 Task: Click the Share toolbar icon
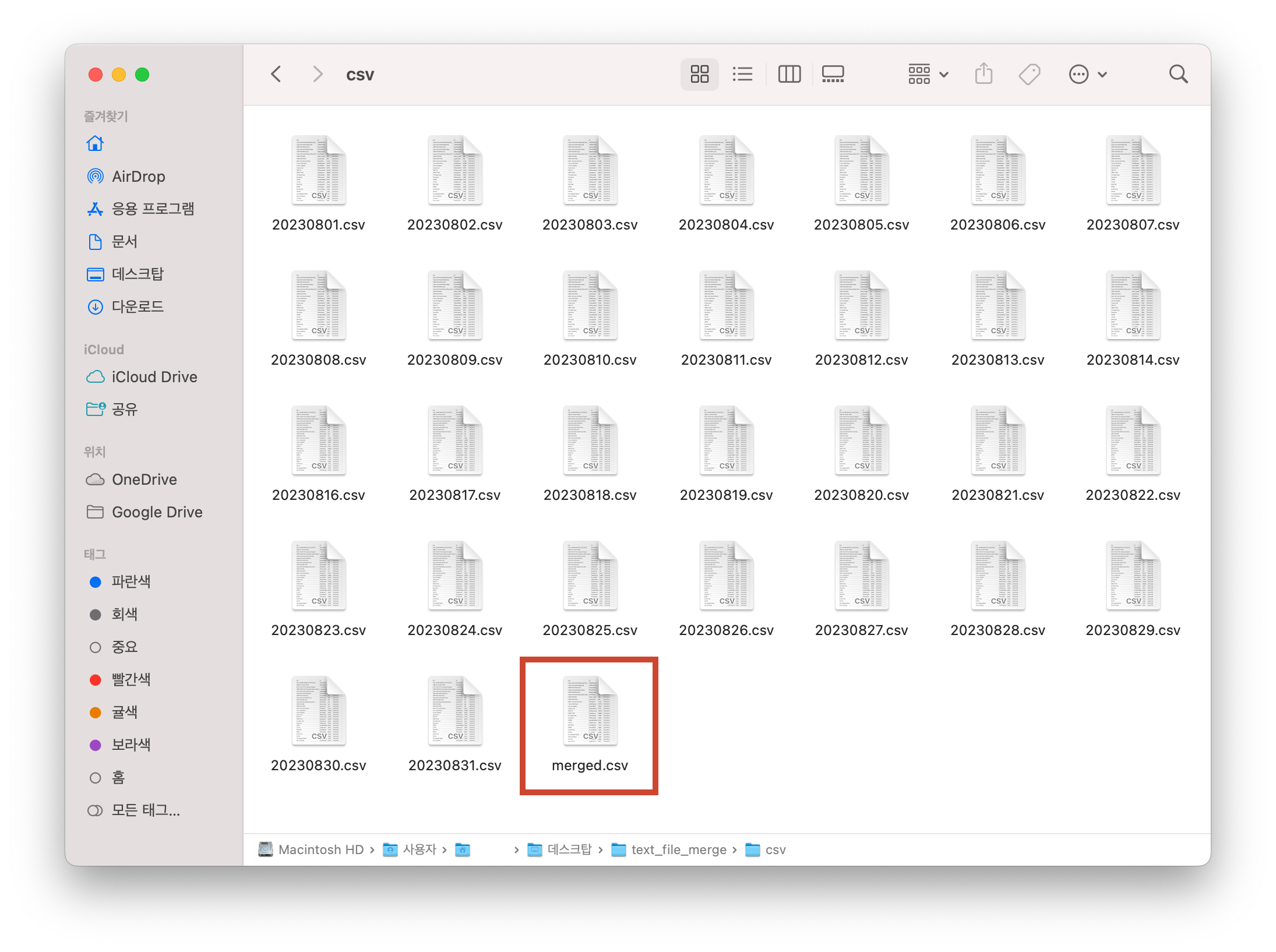coord(984,74)
